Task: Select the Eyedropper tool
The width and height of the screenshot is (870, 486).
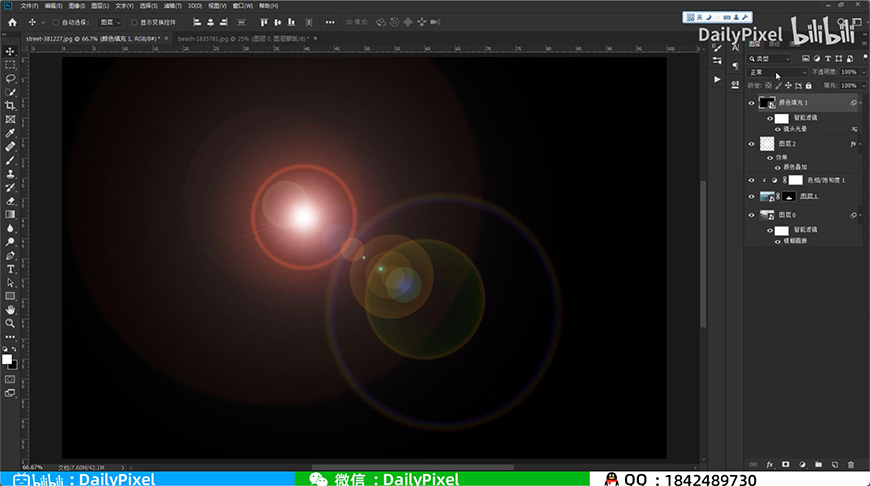Action: click(10, 132)
